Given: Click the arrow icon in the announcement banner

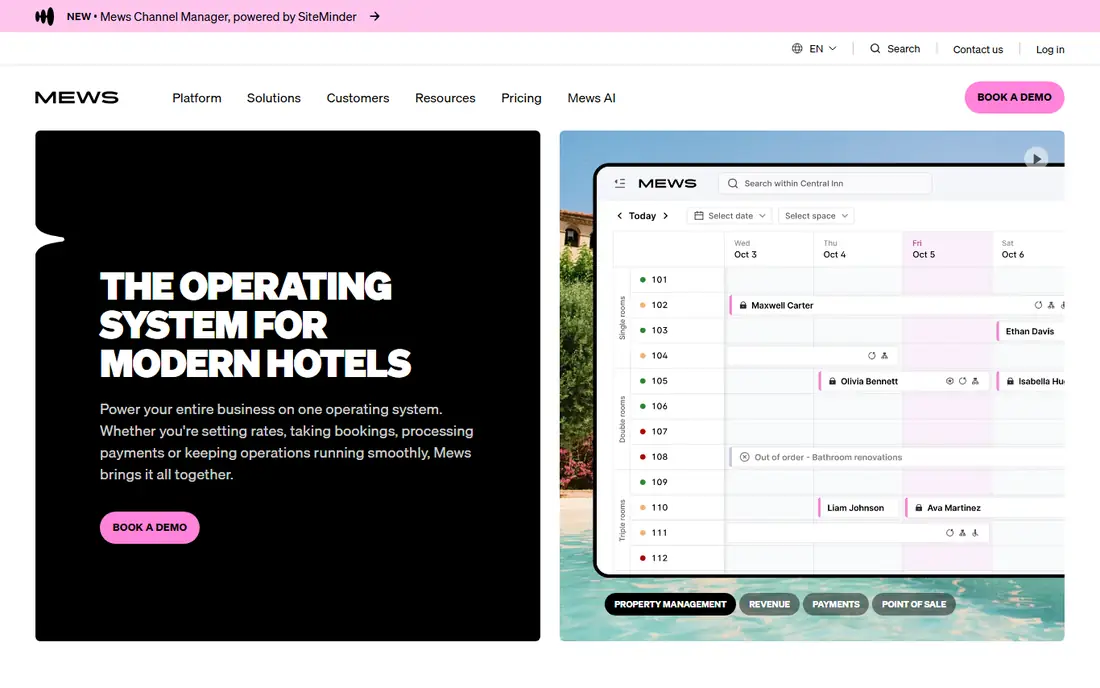Looking at the screenshot, I should tap(375, 16).
